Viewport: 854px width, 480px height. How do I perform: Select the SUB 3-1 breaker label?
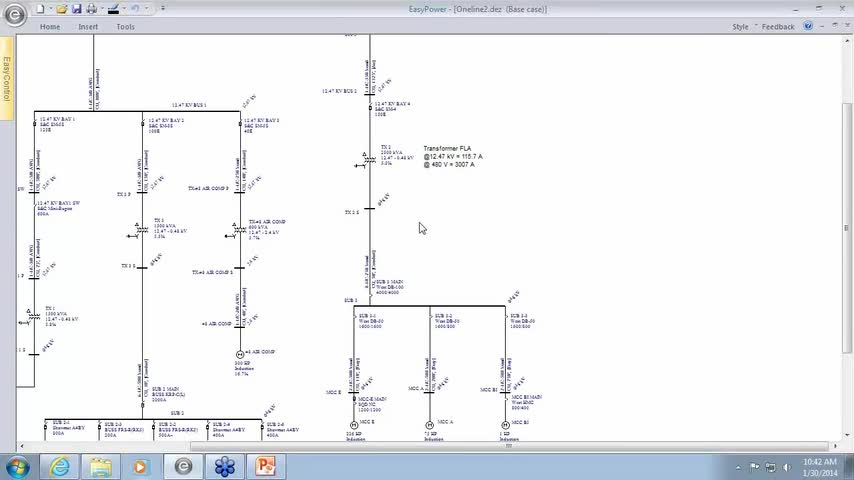click(x=371, y=321)
